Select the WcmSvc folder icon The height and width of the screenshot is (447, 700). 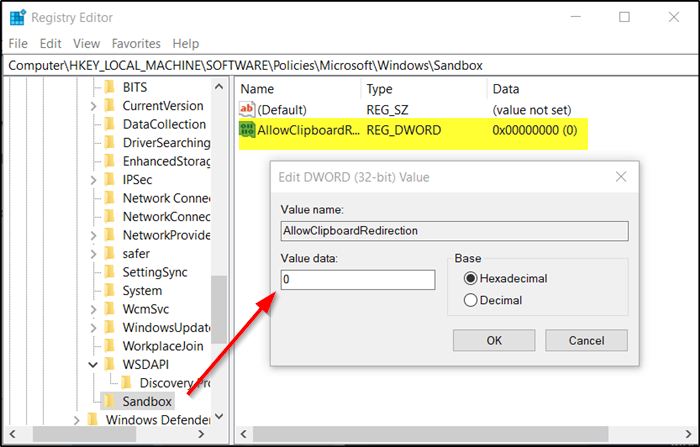coord(109,309)
